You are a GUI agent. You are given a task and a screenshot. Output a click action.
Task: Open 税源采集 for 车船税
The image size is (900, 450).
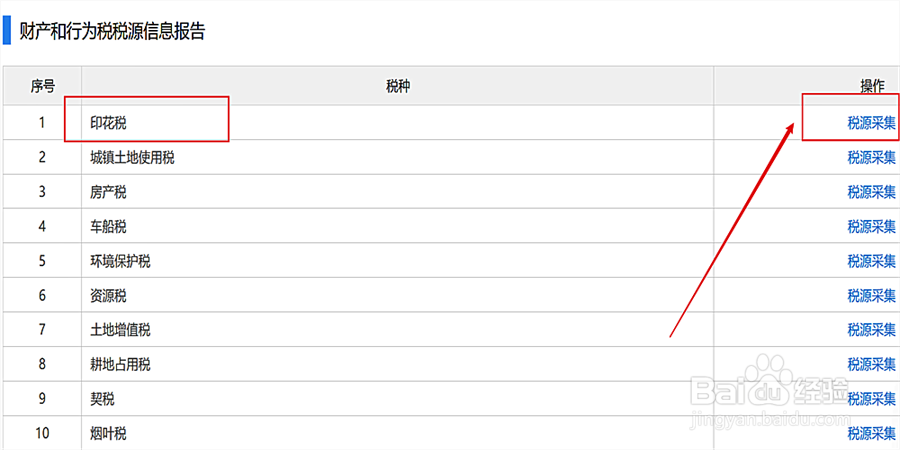pos(871,227)
